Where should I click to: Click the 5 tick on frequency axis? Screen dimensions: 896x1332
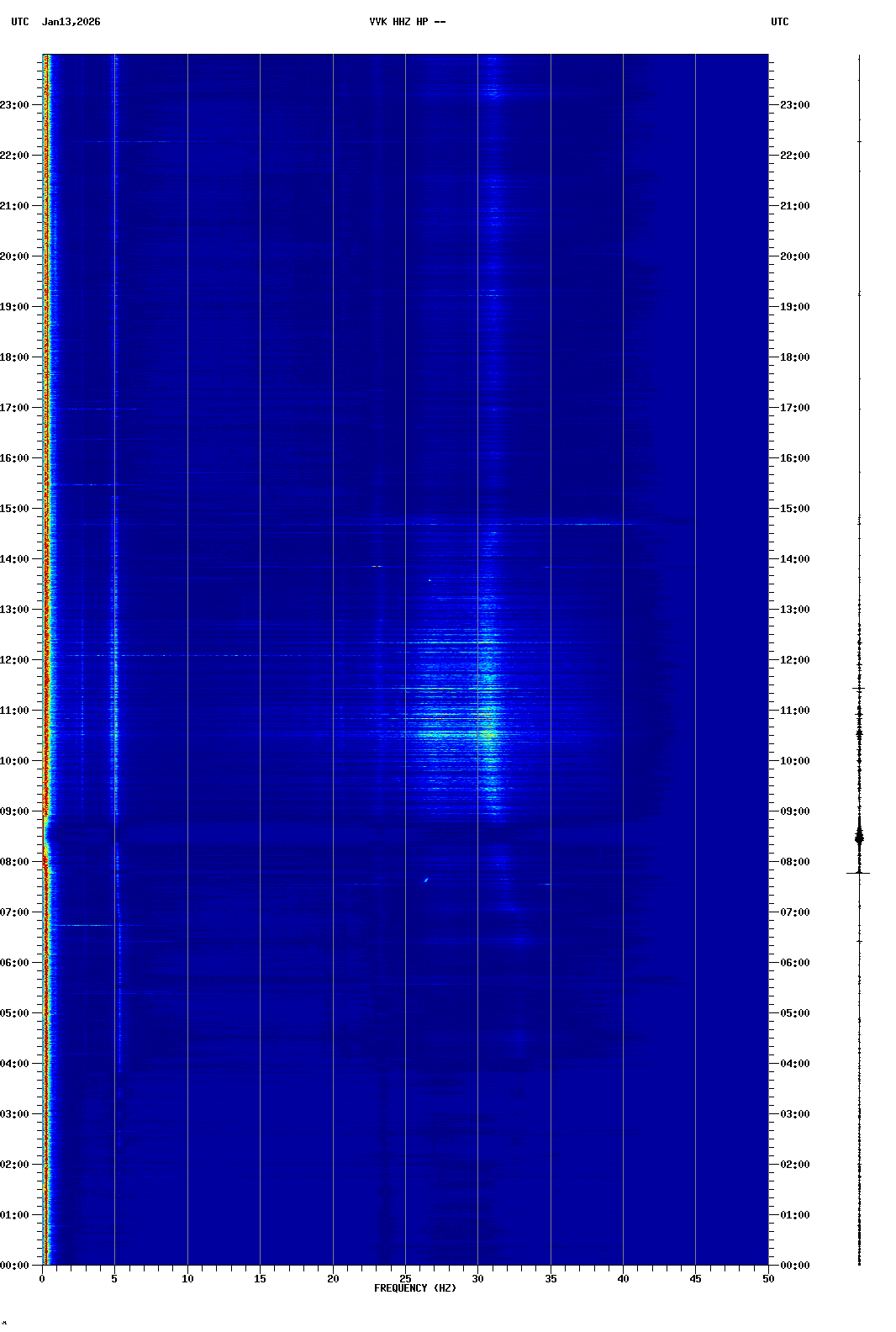pyautogui.click(x=114, y=1279)
